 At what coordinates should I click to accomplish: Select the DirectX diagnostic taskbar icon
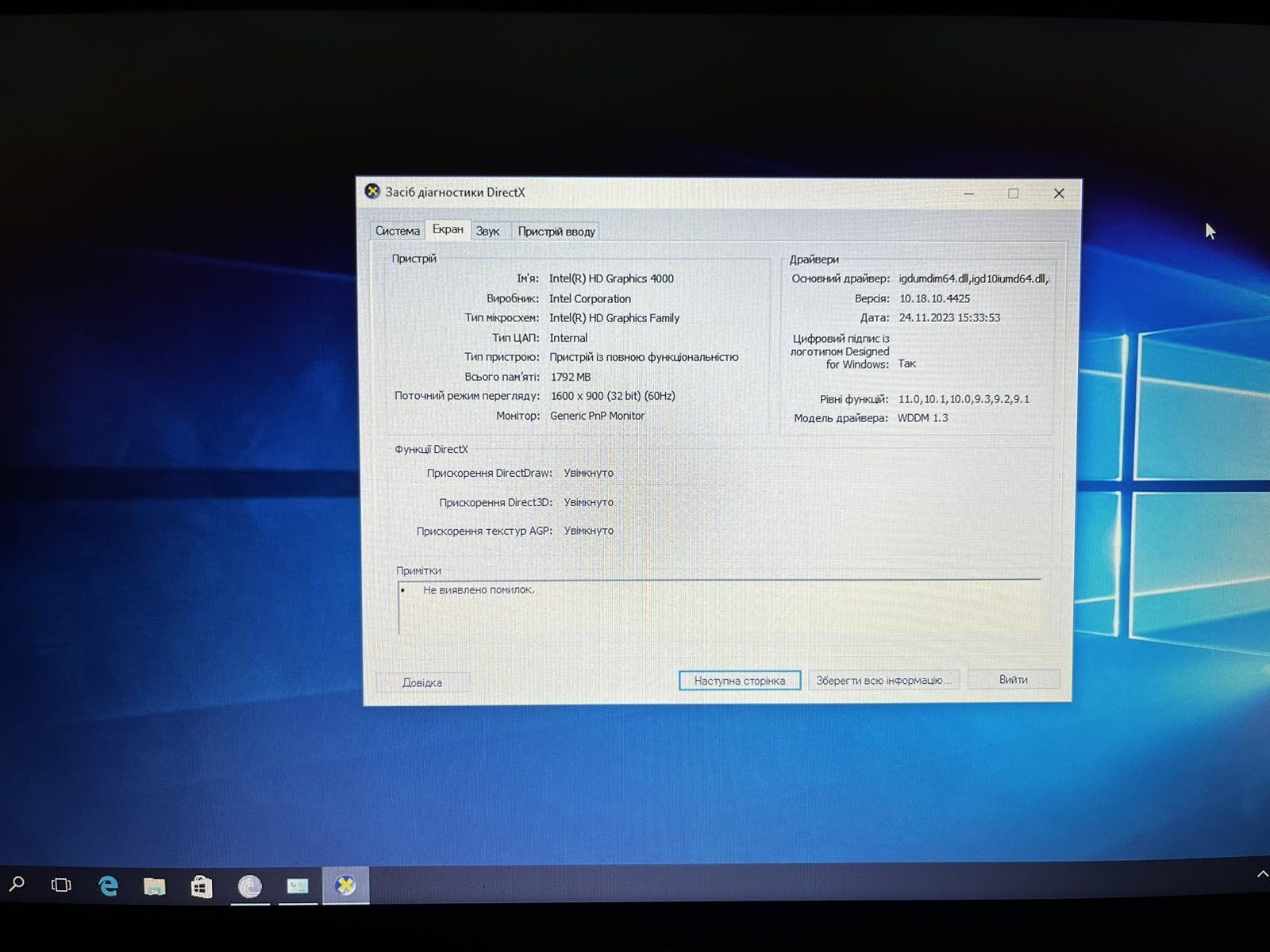345,885
